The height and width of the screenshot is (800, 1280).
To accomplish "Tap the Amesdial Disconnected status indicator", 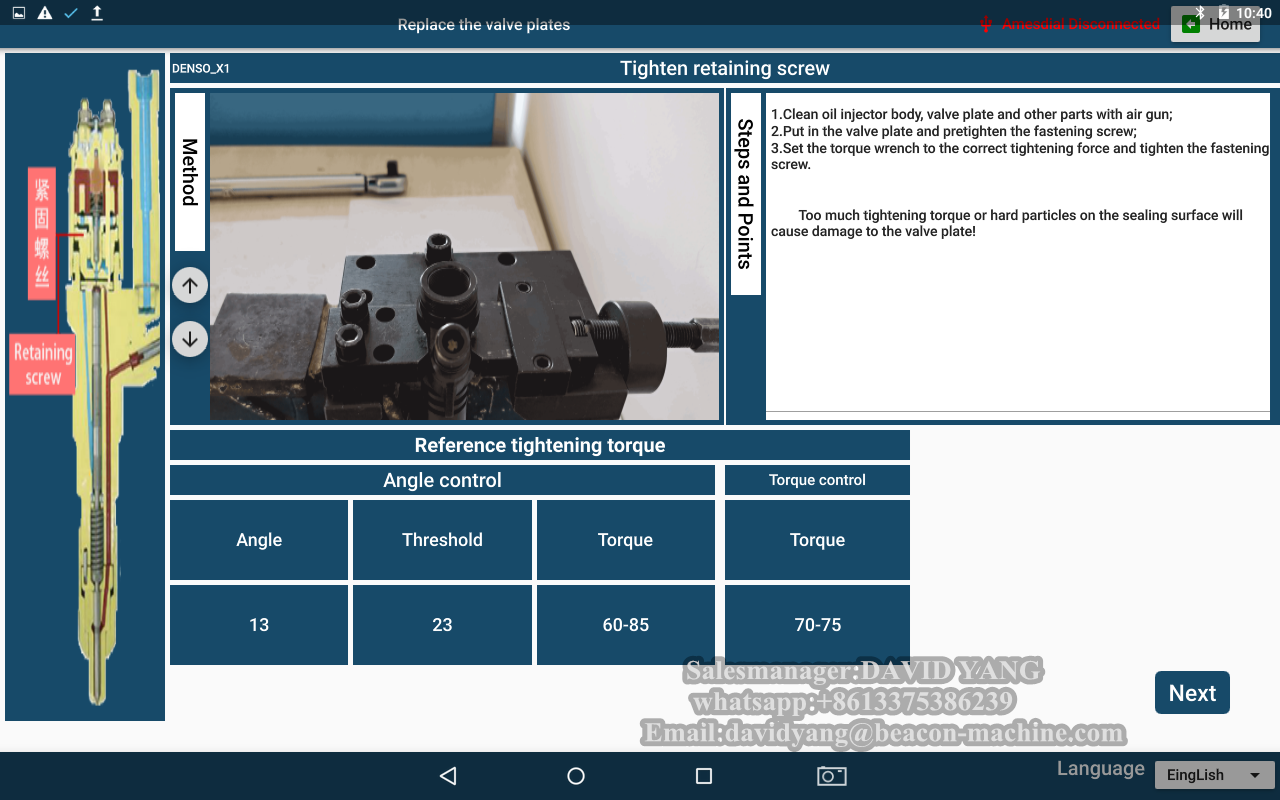I will (1070, 25).
